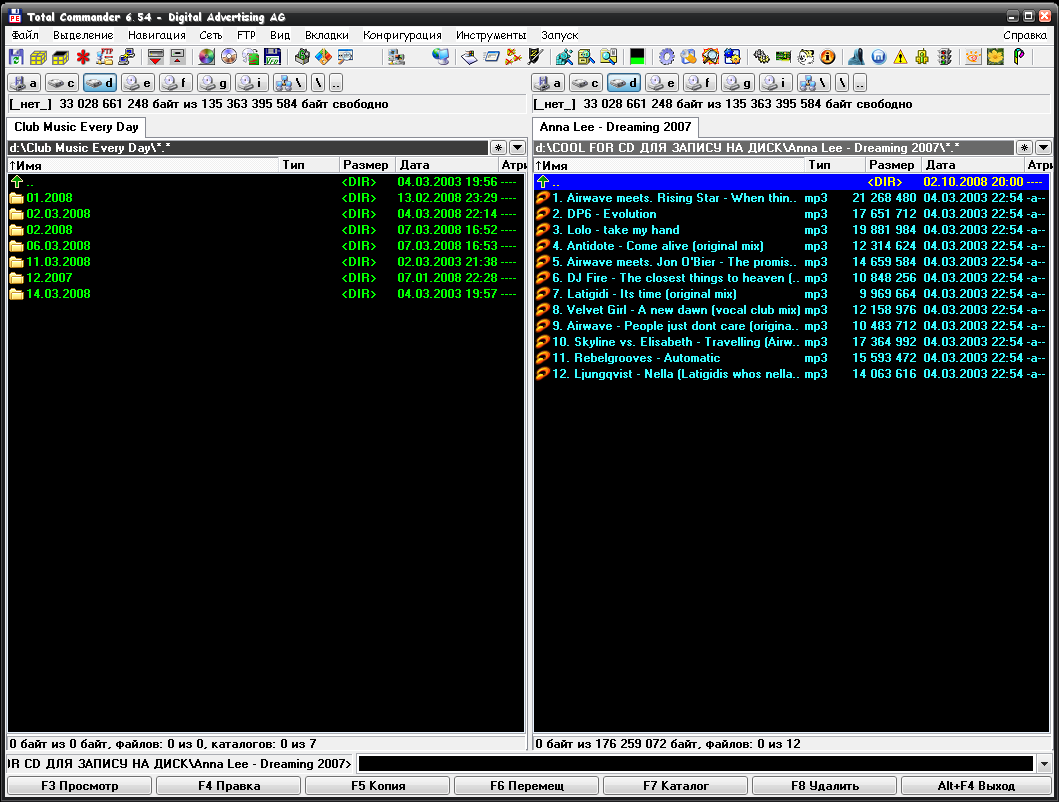Viewport: 1059px width, 802px height.
Task: Click the orange info circle icon
Action: (827, 57)
